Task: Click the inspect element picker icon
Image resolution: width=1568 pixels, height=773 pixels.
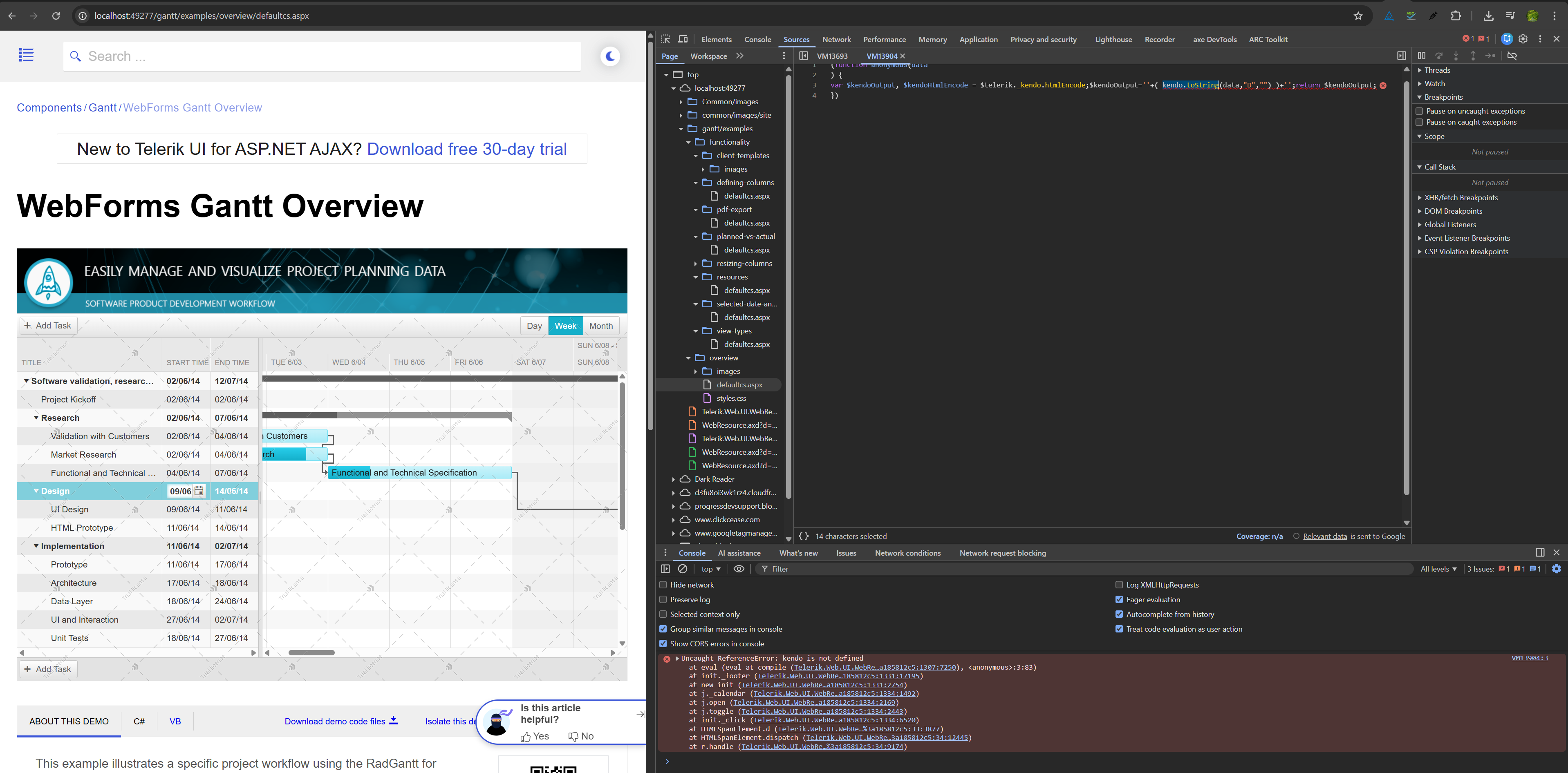Action: click(665, 39)
